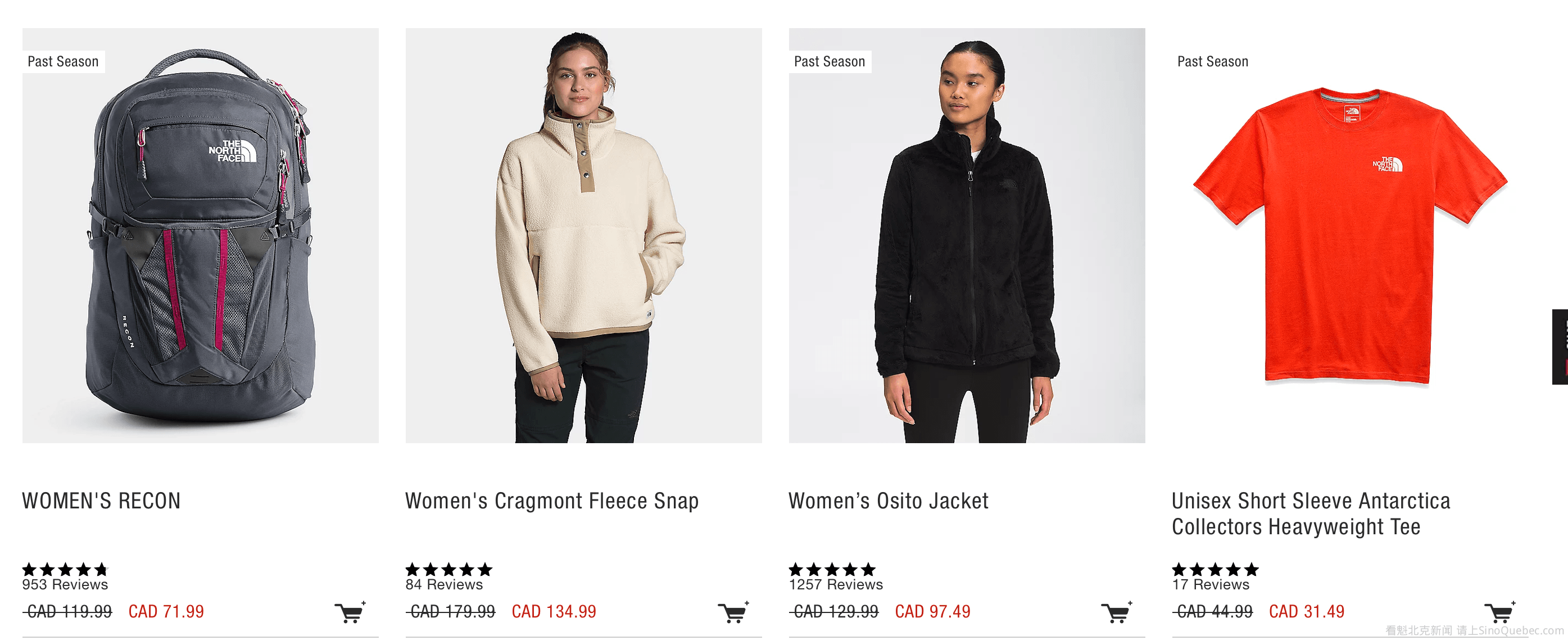Add Antarctica Collectors Tee to cart
This screenshot has width=1568, height=640.
(1499, 612)
